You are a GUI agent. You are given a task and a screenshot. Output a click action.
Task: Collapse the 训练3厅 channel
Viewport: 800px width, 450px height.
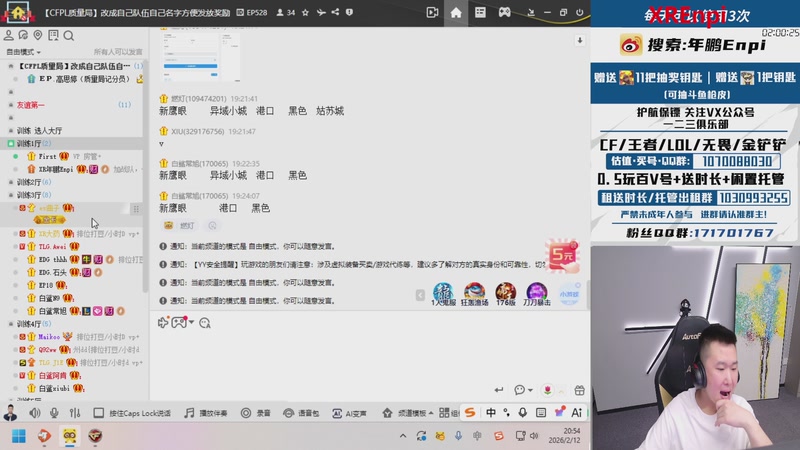click(11, 195)
